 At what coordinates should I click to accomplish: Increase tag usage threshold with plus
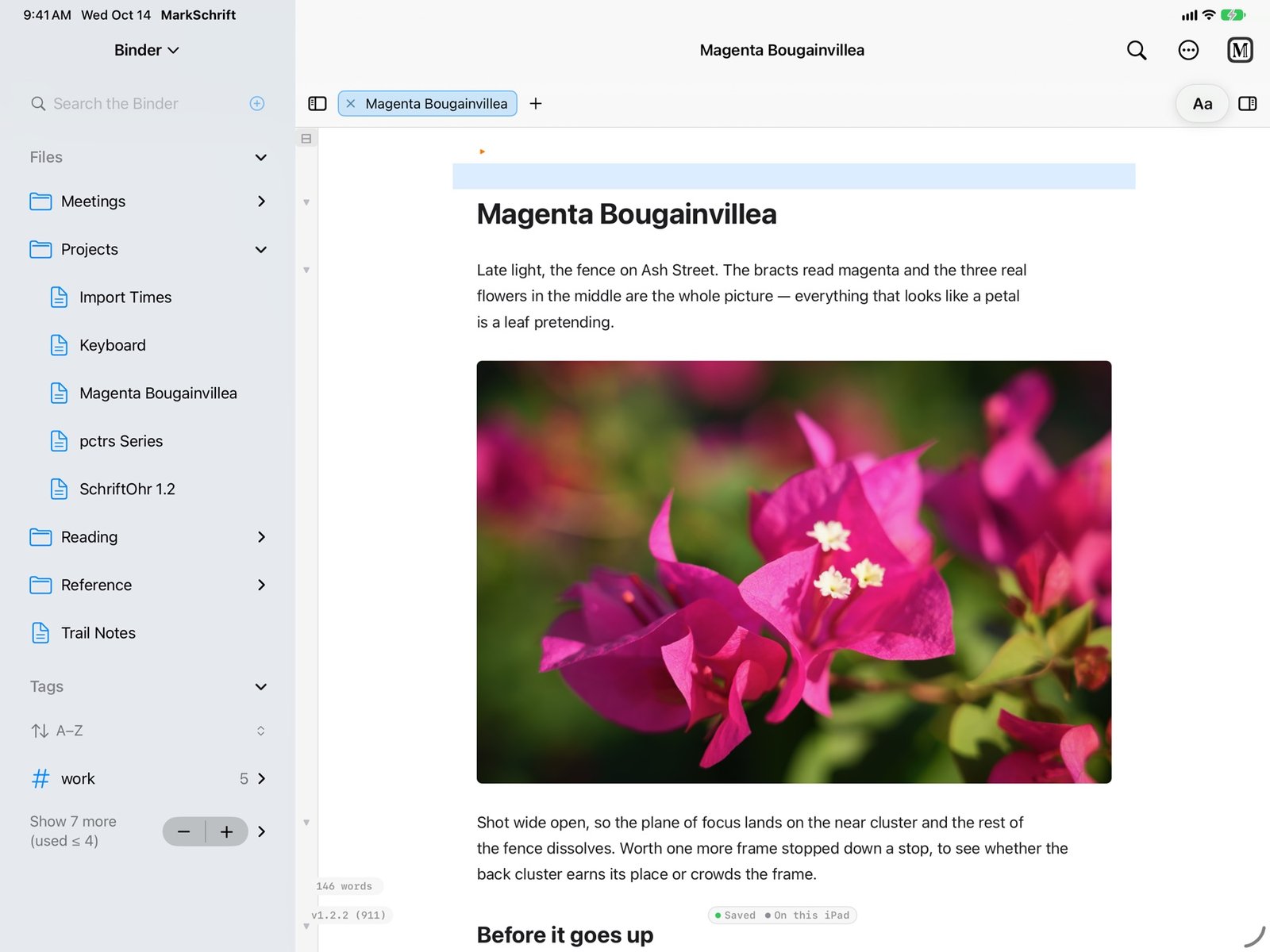coord(227,831)
